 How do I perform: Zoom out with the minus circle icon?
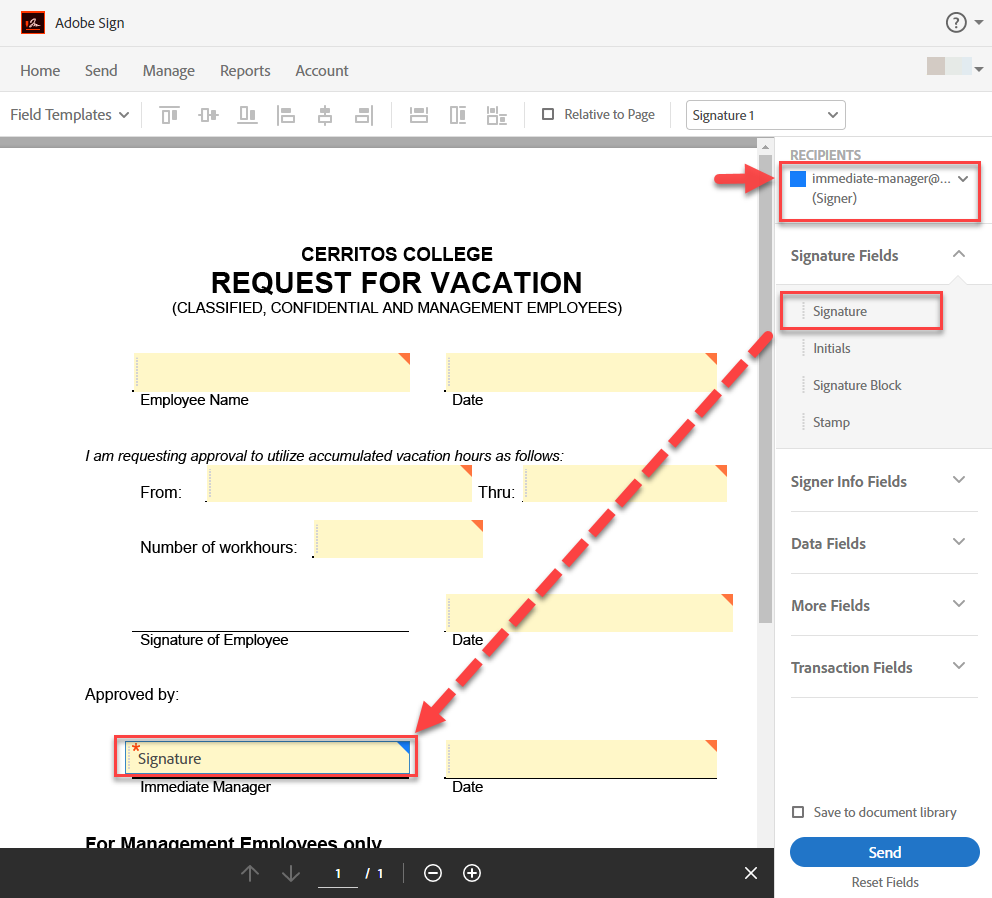[433, 873]
